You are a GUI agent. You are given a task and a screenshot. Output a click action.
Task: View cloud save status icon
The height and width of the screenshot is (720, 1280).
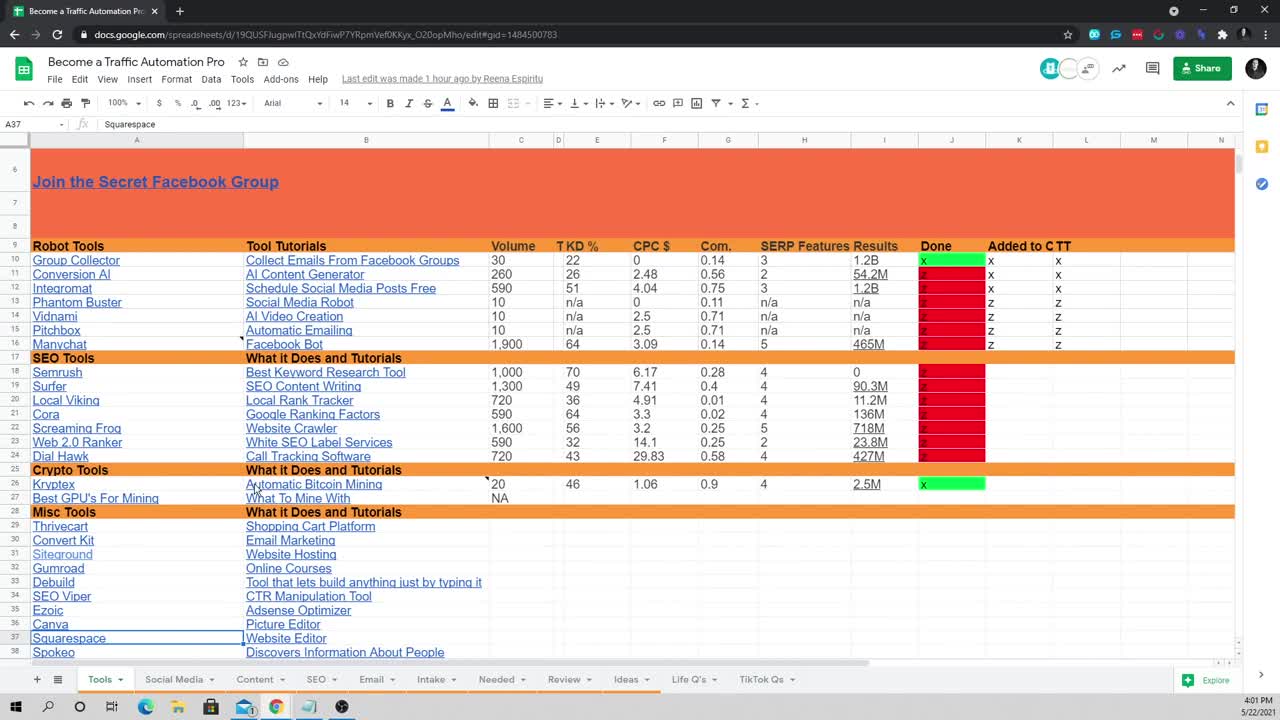click(x=283, y=62)
